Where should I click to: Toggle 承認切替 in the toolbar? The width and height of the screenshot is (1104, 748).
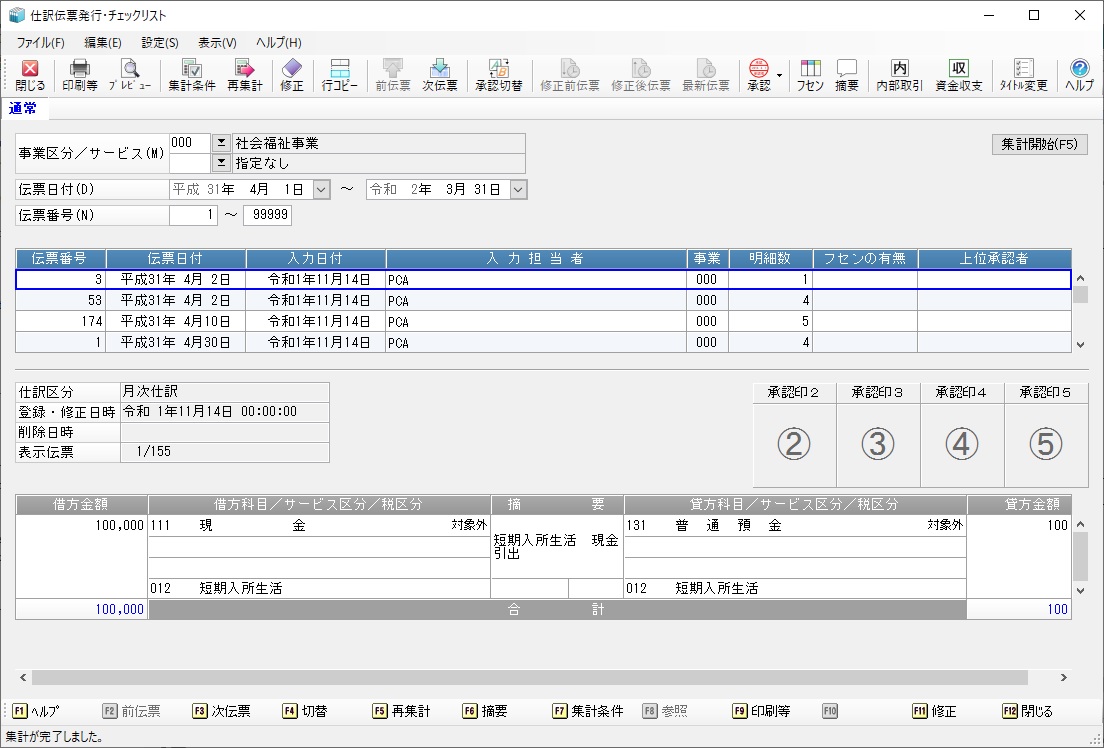click(x=498, y=75)
